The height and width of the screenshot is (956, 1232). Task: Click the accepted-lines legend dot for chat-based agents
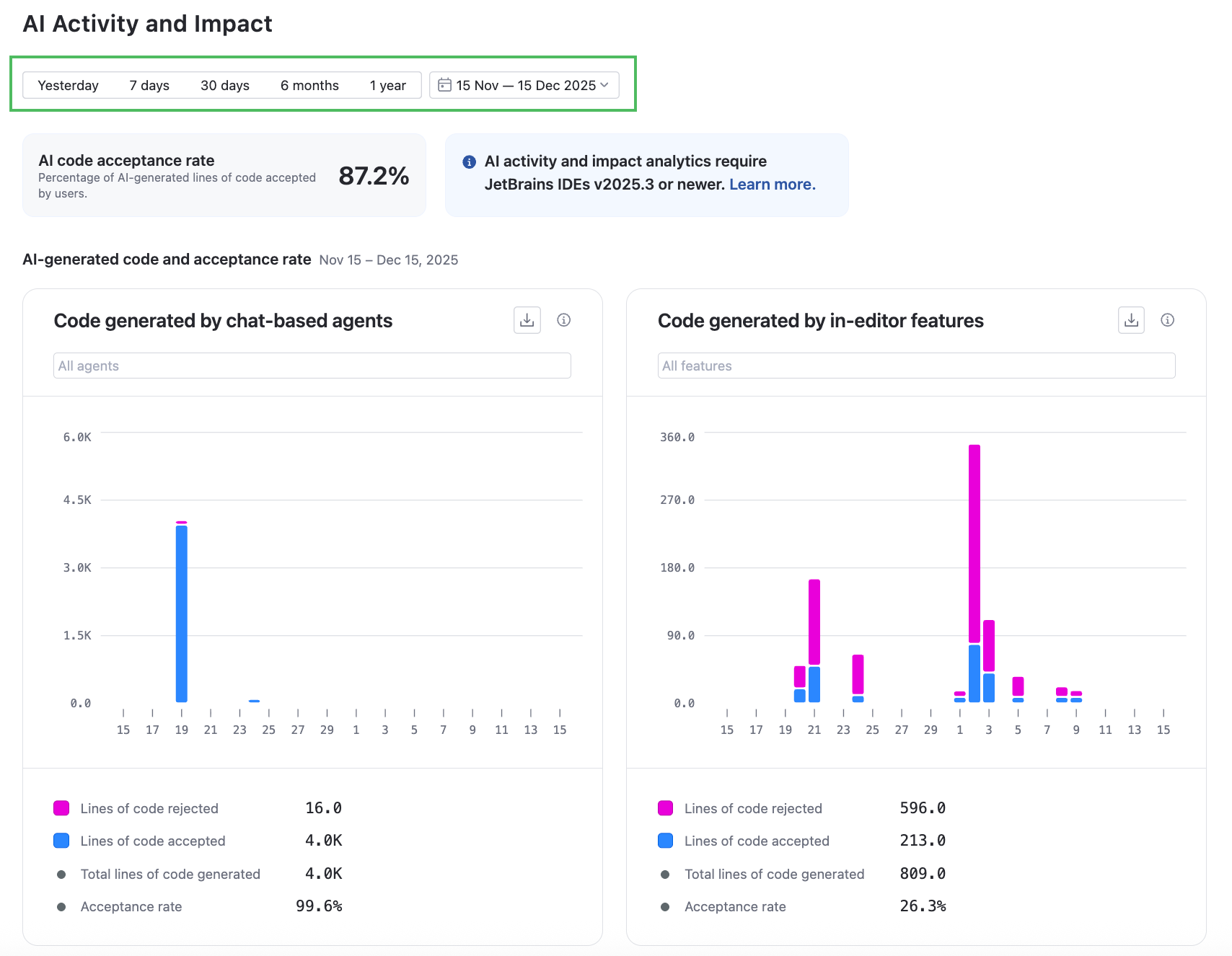pos(61,840)
